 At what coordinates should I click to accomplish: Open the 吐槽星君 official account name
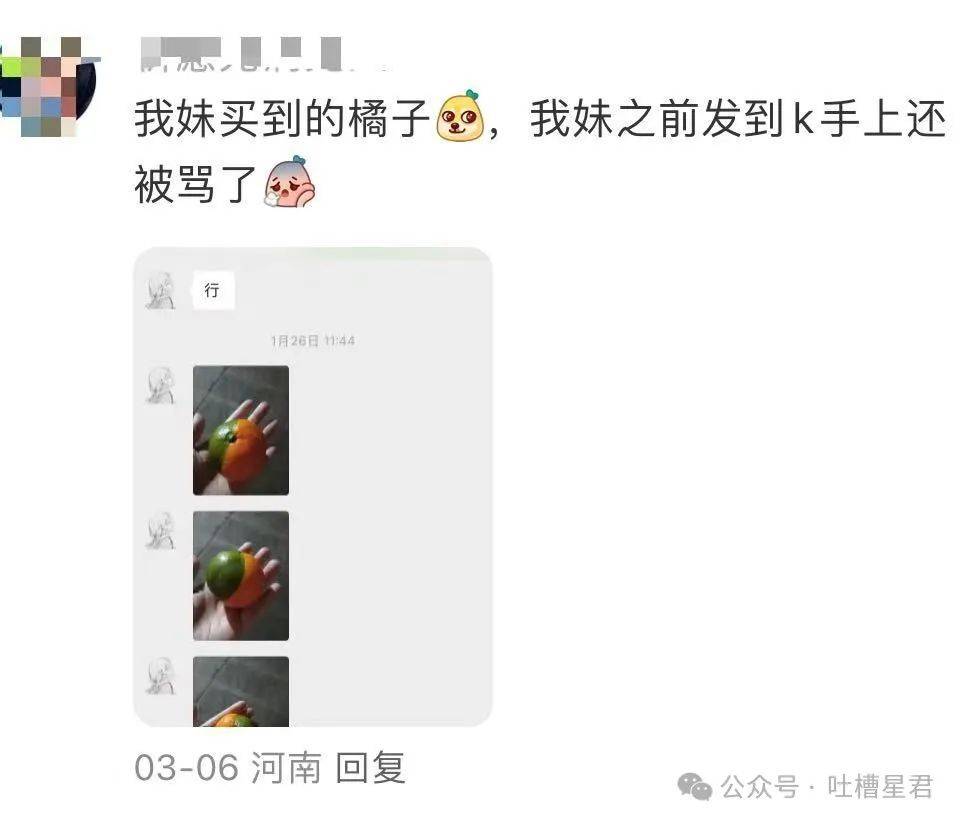tap(880, 787)
